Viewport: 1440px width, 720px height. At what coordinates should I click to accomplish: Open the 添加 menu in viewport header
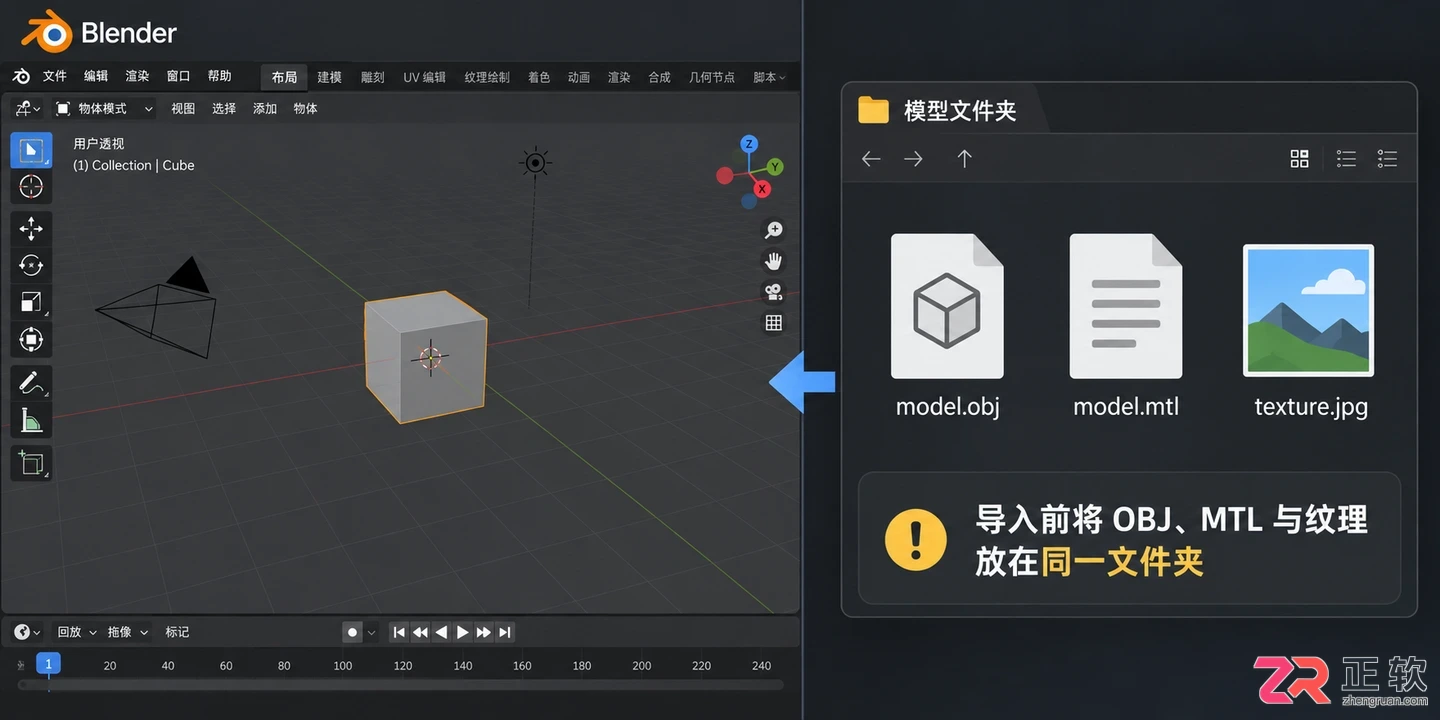point(265,108)
